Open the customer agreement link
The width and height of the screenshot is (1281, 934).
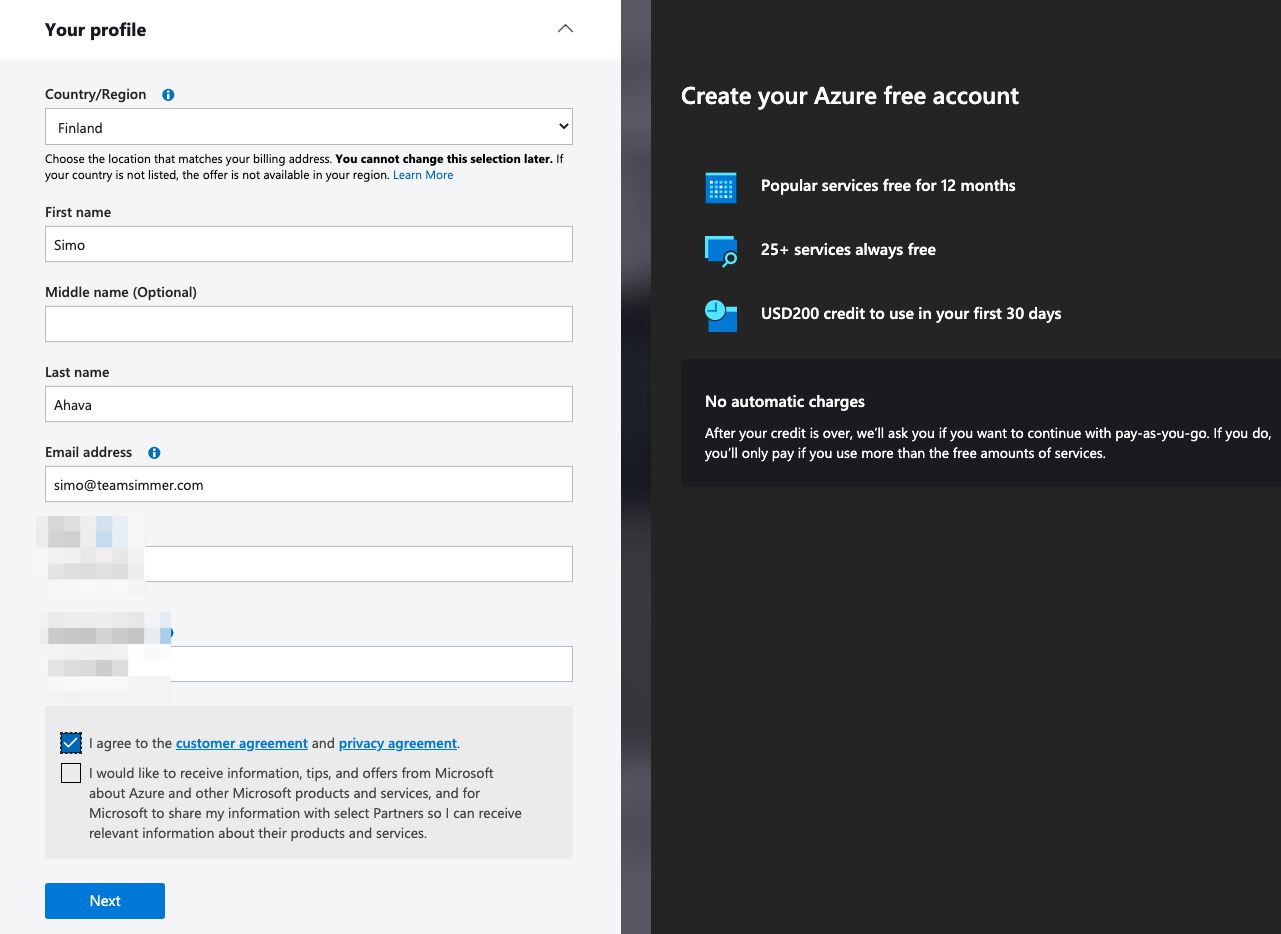click(242, 743)
